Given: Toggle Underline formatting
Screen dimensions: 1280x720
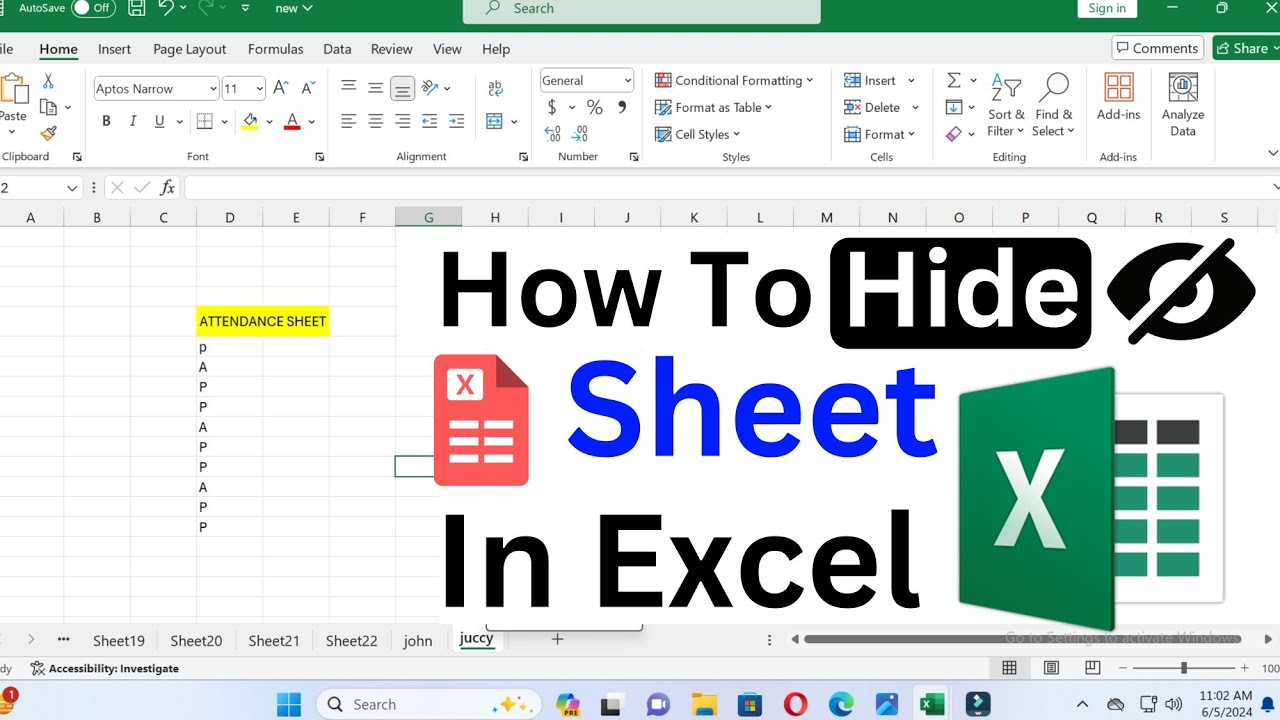Looking at the screenshot, I should click(159, 121).
